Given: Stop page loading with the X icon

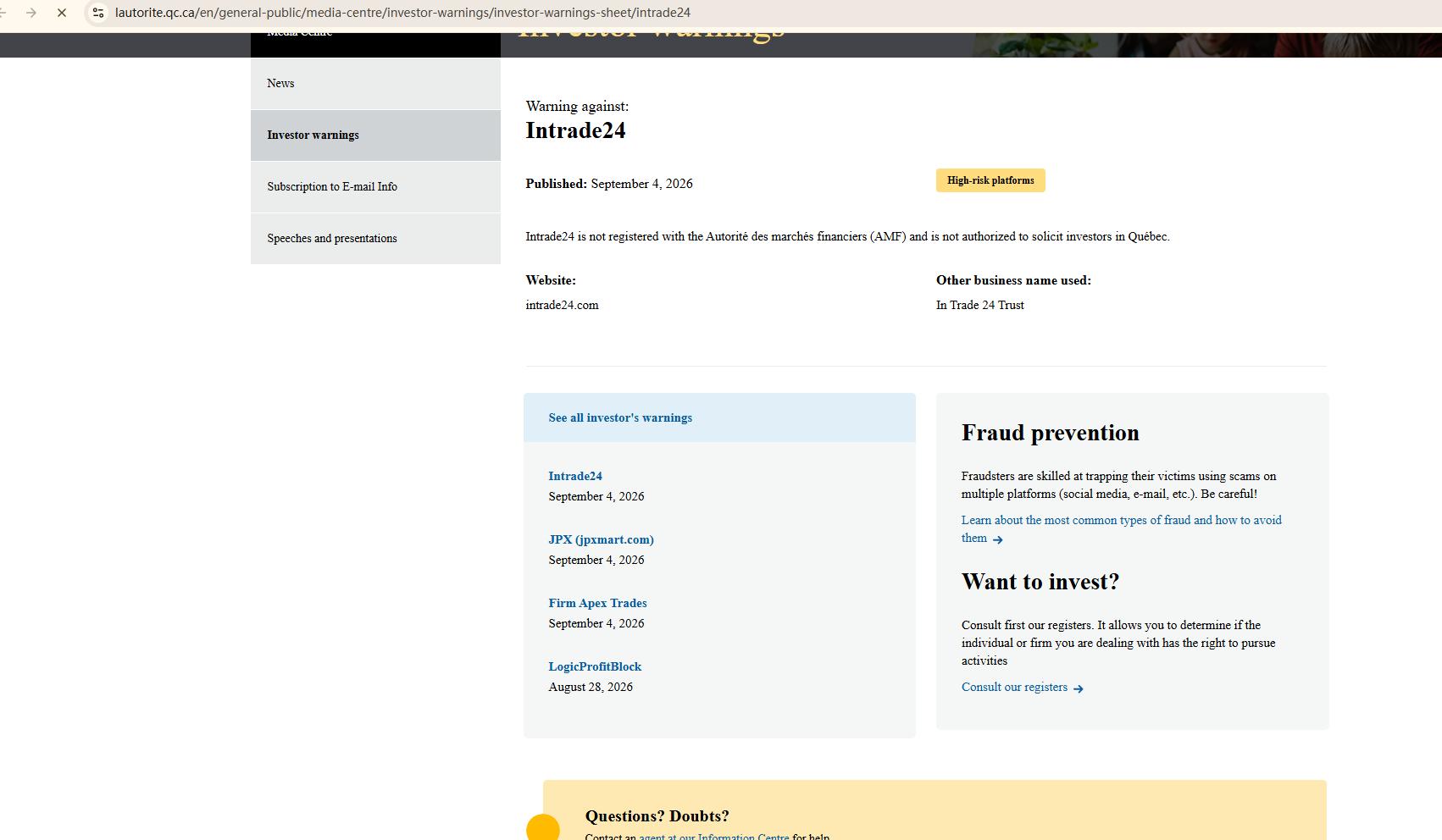Looking at the screenshot, I should click(x=62, y=13).
